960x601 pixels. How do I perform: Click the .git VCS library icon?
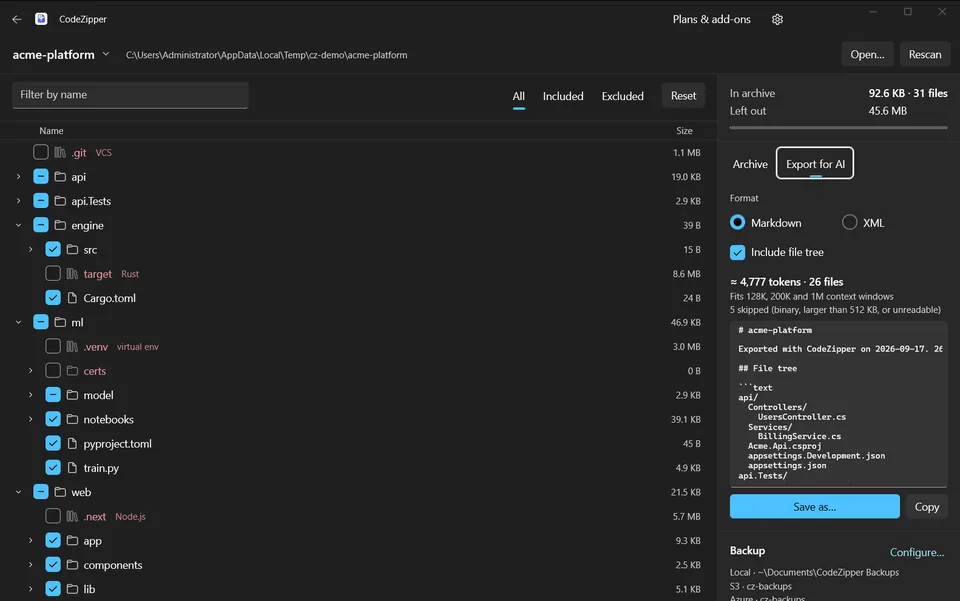tap(59, 152)
